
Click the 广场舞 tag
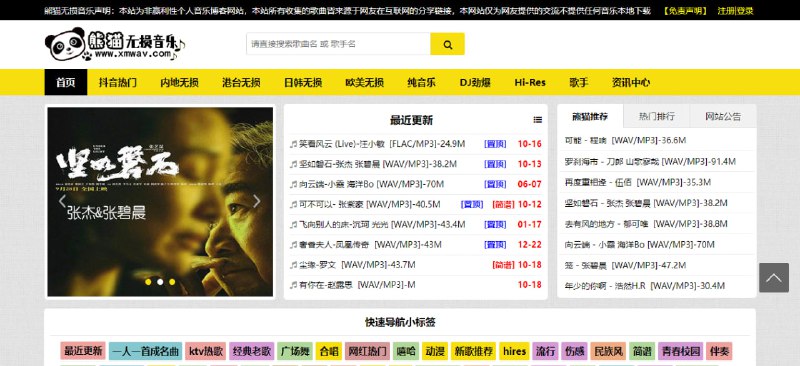click(x=295, y=351)
